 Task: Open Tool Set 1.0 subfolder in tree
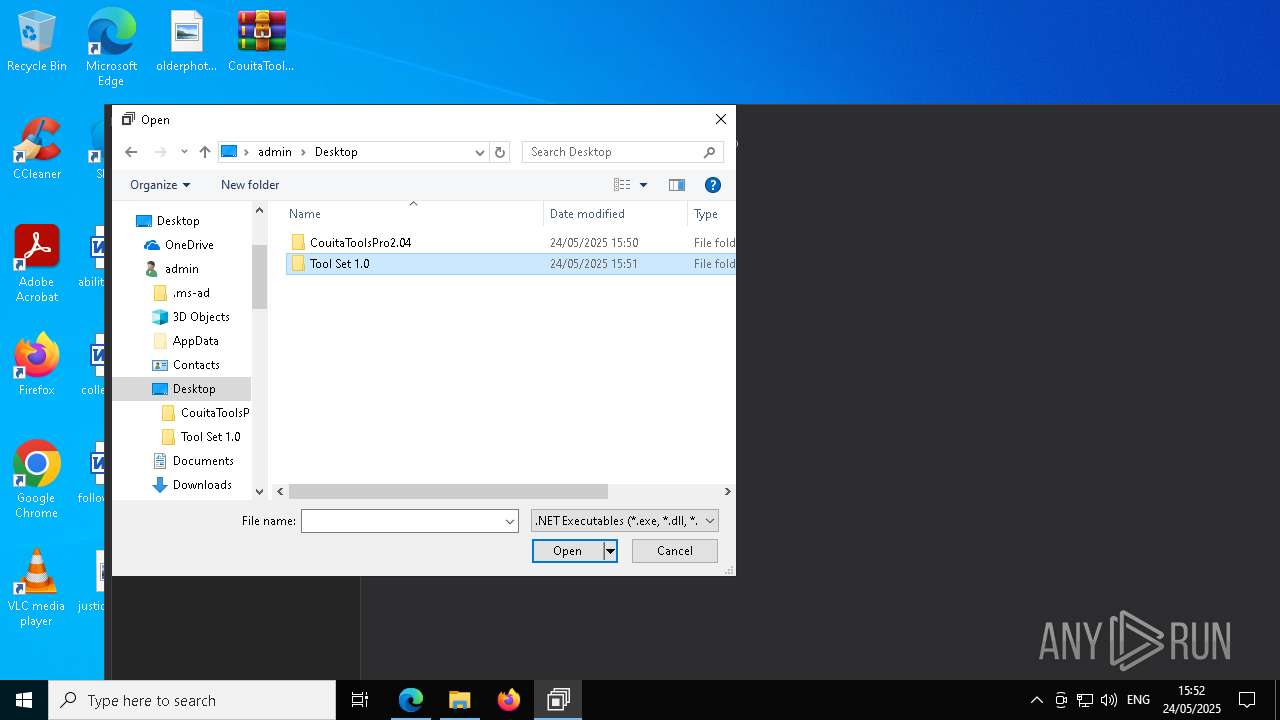point(210,437)
